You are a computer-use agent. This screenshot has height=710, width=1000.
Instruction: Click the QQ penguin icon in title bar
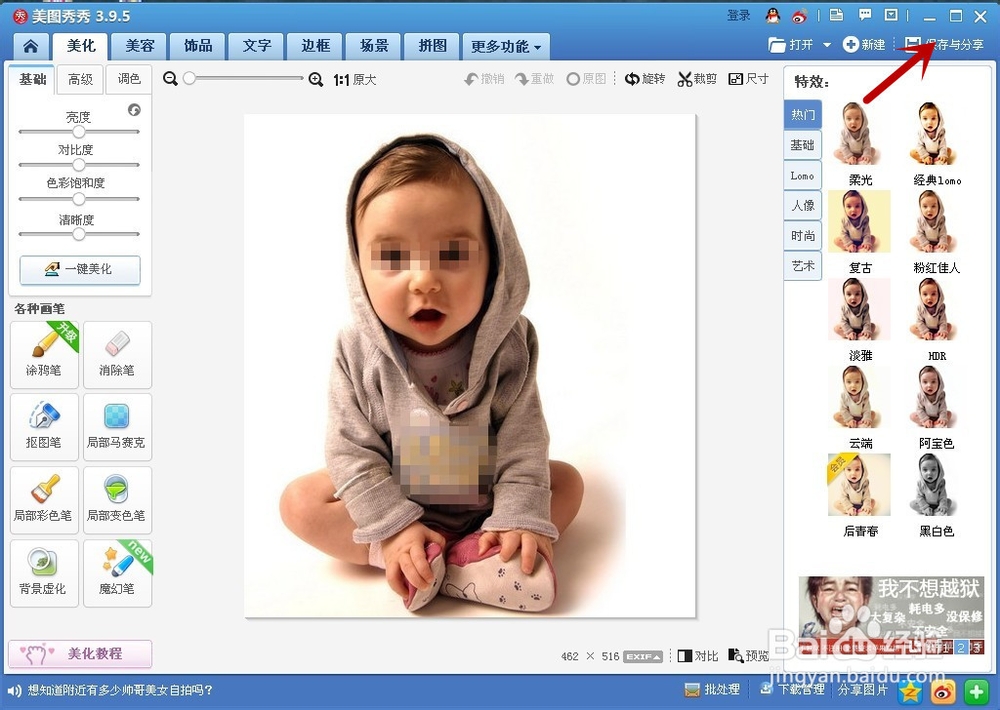772,16
